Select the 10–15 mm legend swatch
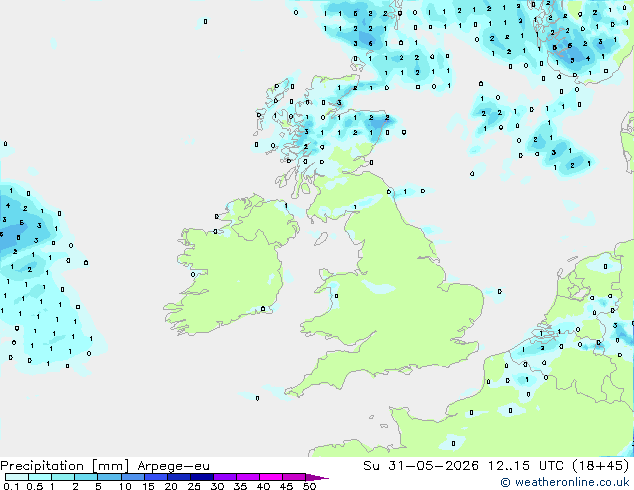Image resolution: width=634 pixels, height=490 pixels. click(132, 477)
